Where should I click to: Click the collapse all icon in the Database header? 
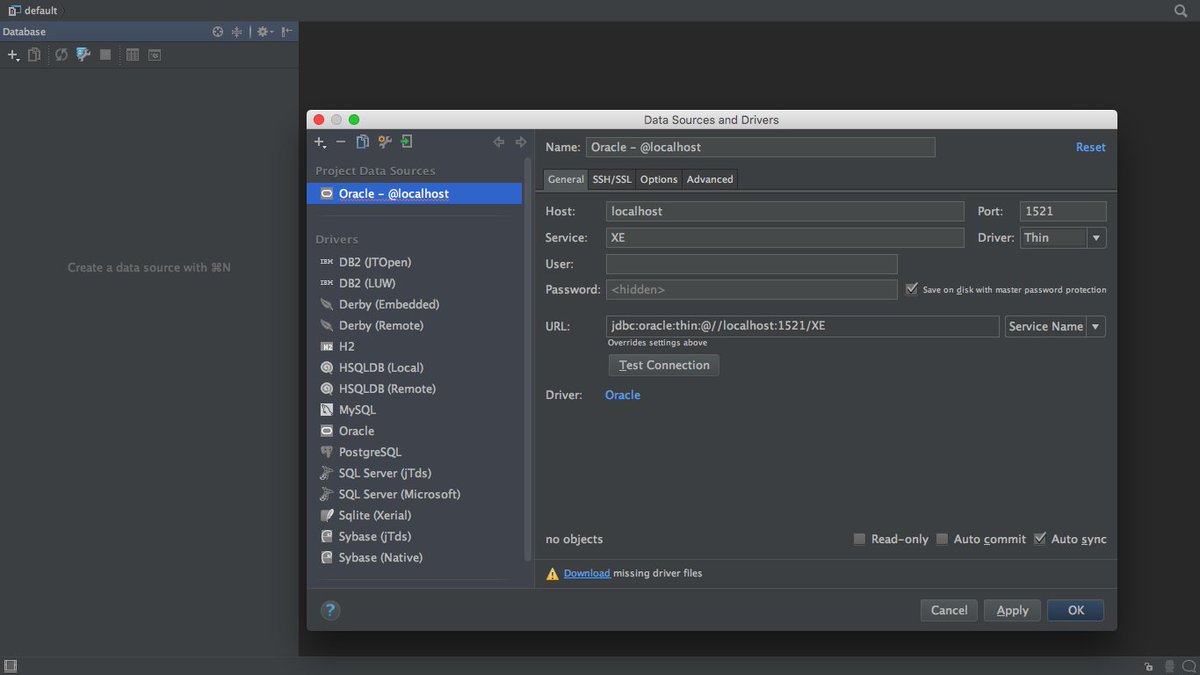(237, 32)
